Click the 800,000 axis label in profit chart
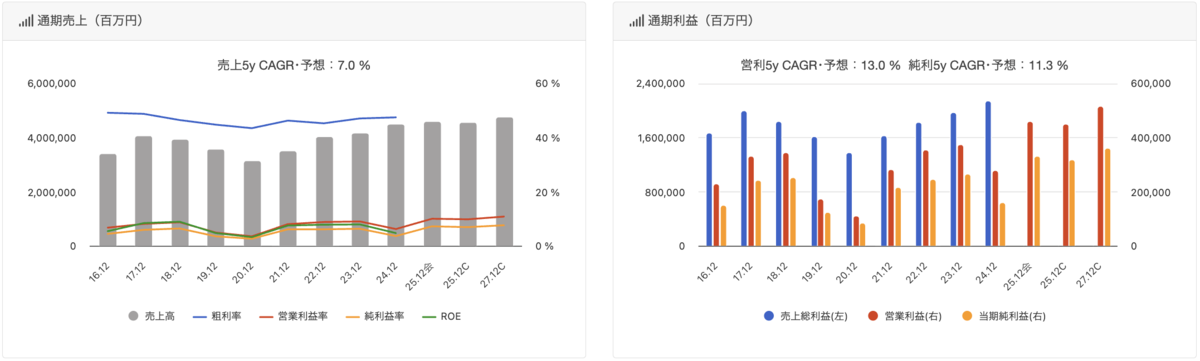This screenshot has width=1200, height=361. tap(665, 192)
